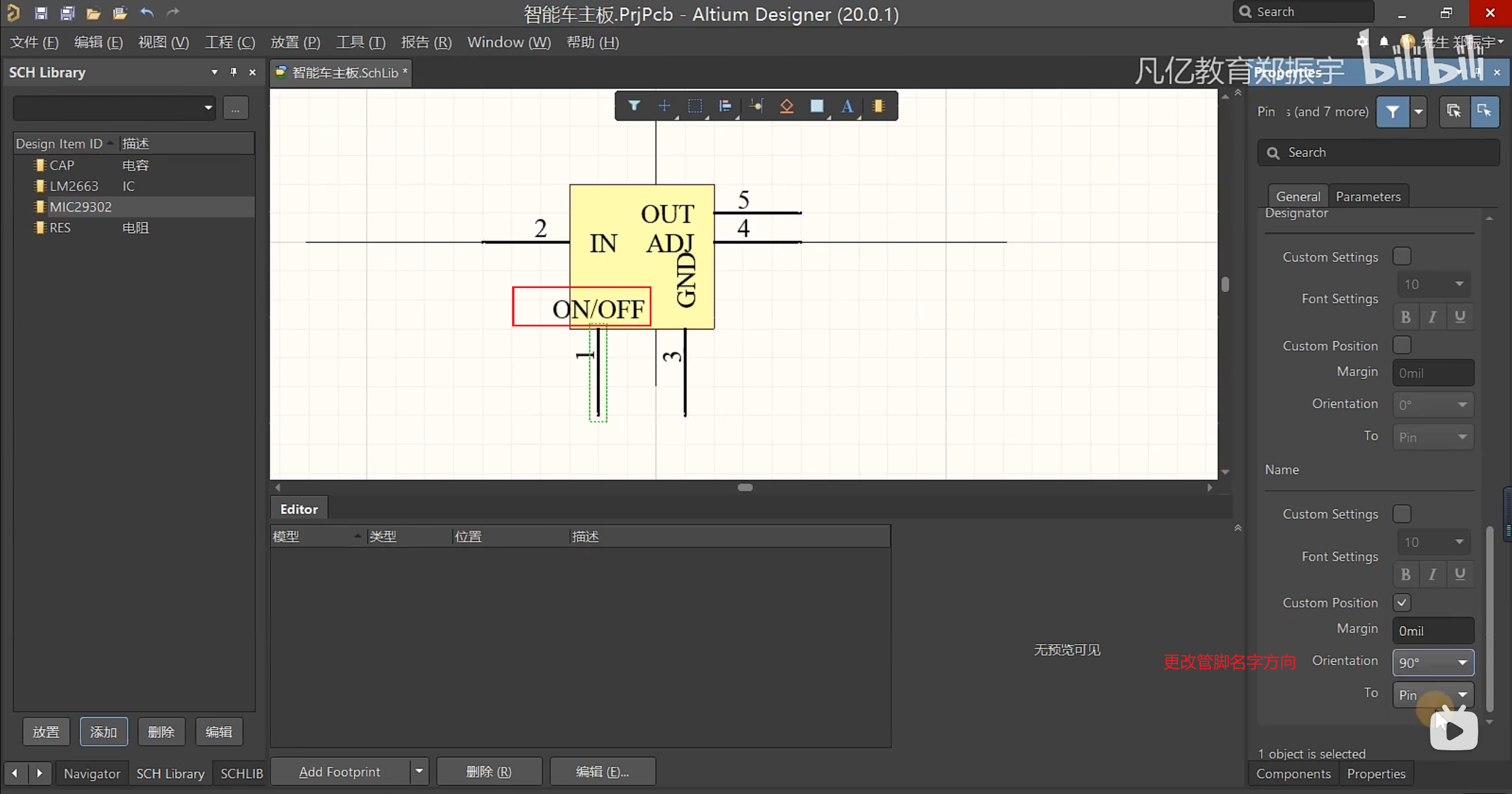The width and height of the screenshot is (1512, 794).
Task: Uncheck Custom Position under pin Name
Action: (x=1402, y=602)
